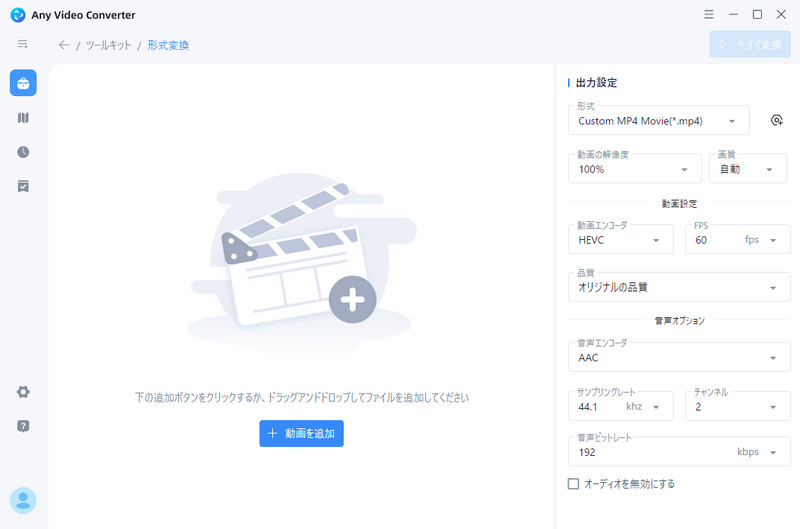The height and width of the screenshot is (529, 800).
Task: Open the title bar menu icon
Action: coord(709,14)
